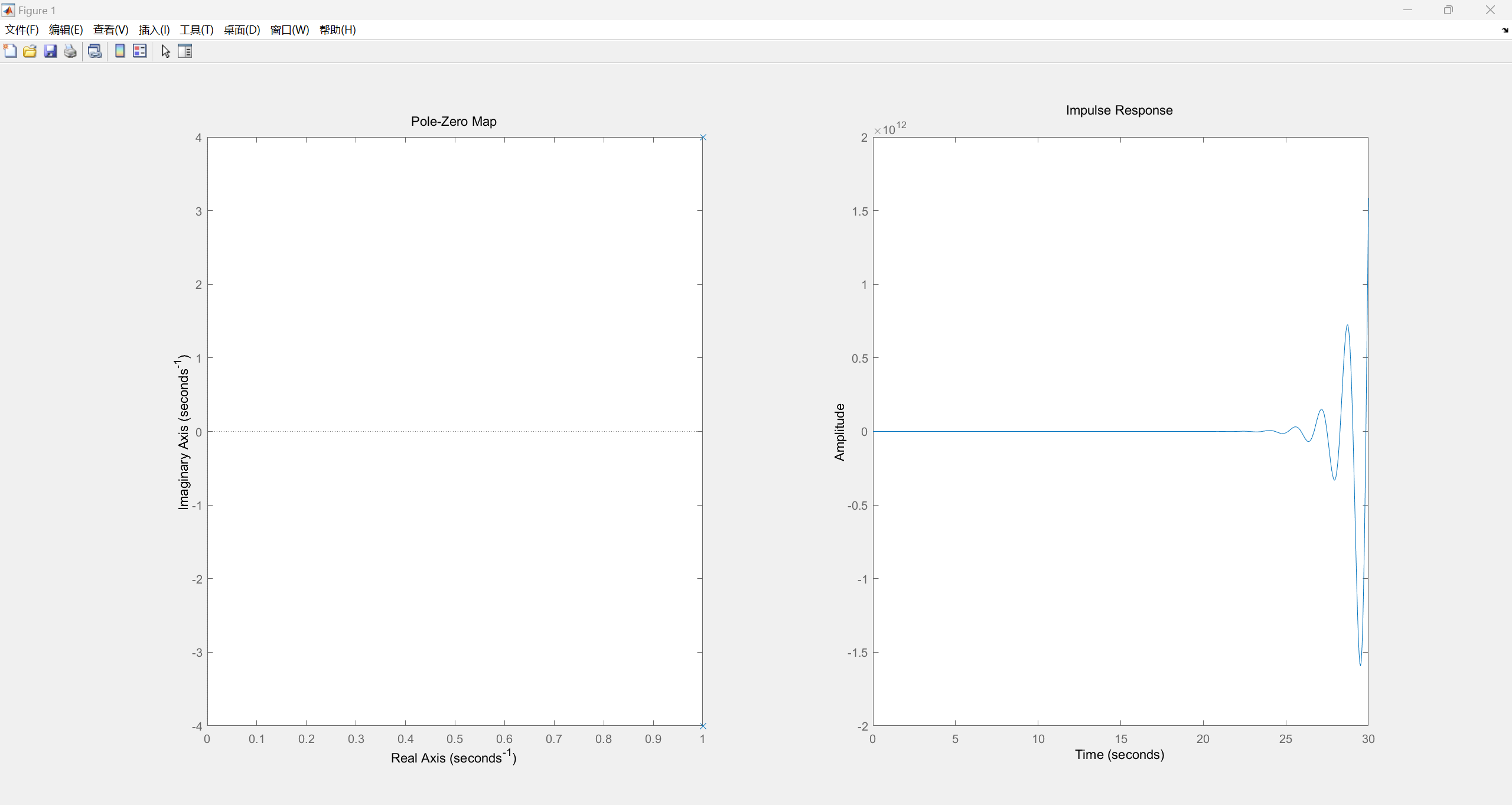Click the Link Plot toolbar icon
This screenshot has width=1512, height=805.
(x=94, y=51)
